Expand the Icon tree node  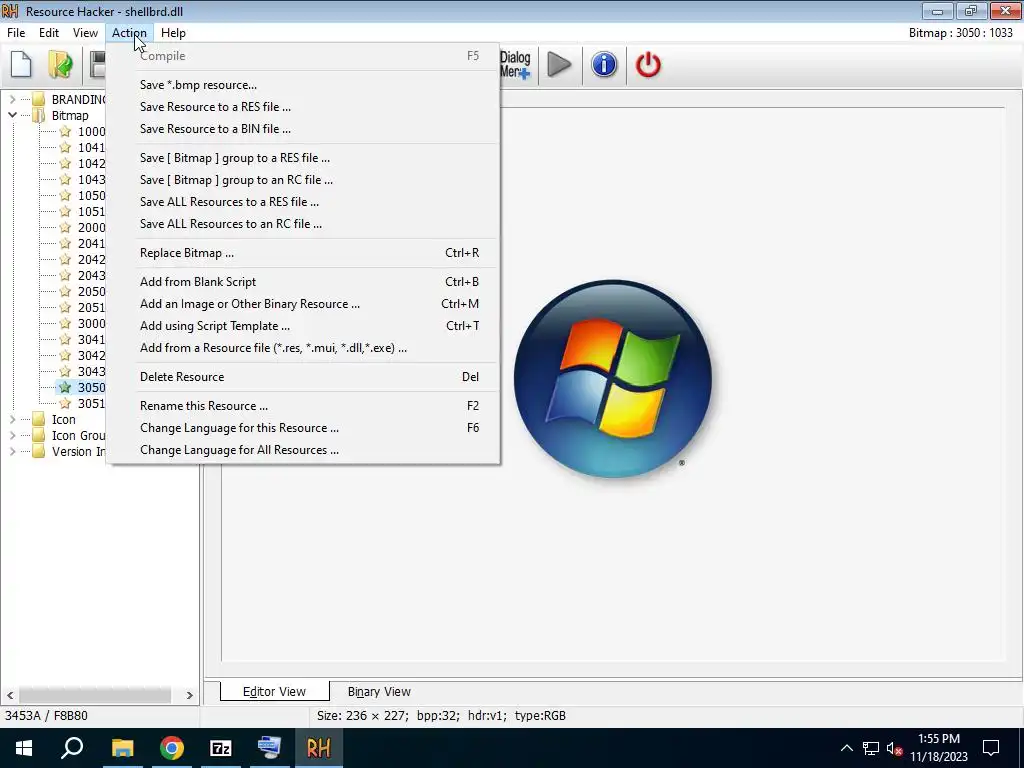click(12, 419)
